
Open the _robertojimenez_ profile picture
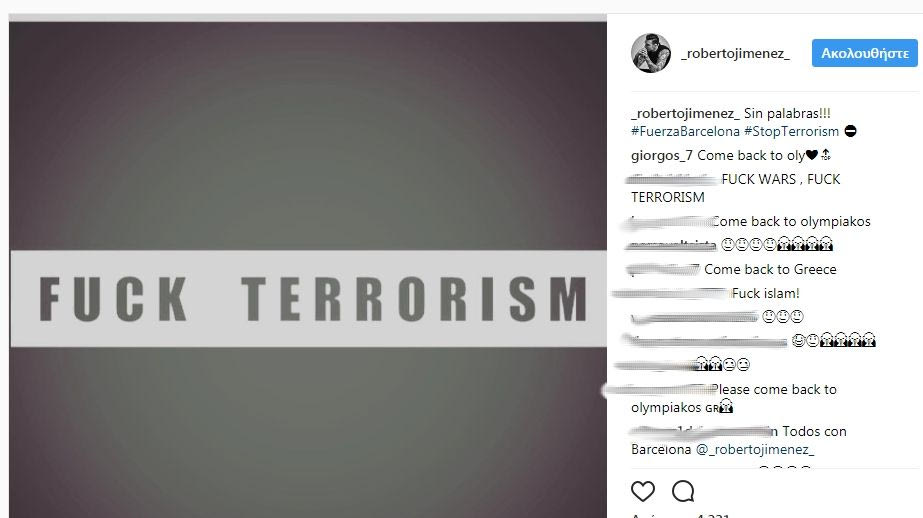point(650,53)
